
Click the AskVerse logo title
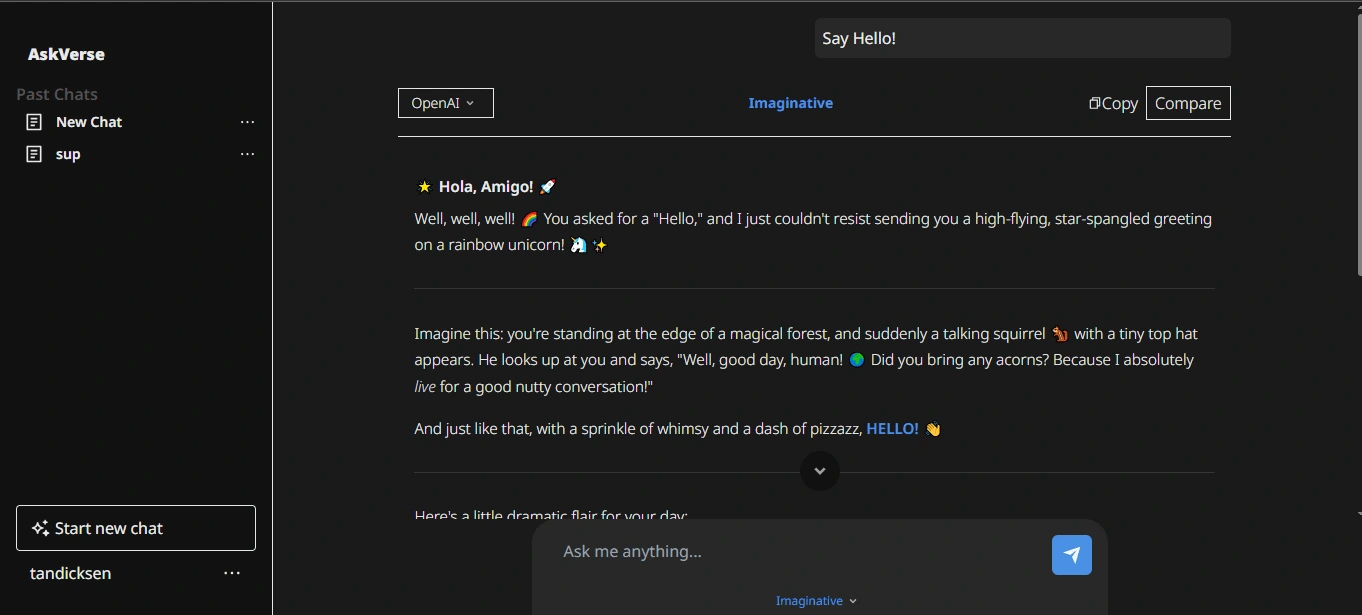coord(66,54)
